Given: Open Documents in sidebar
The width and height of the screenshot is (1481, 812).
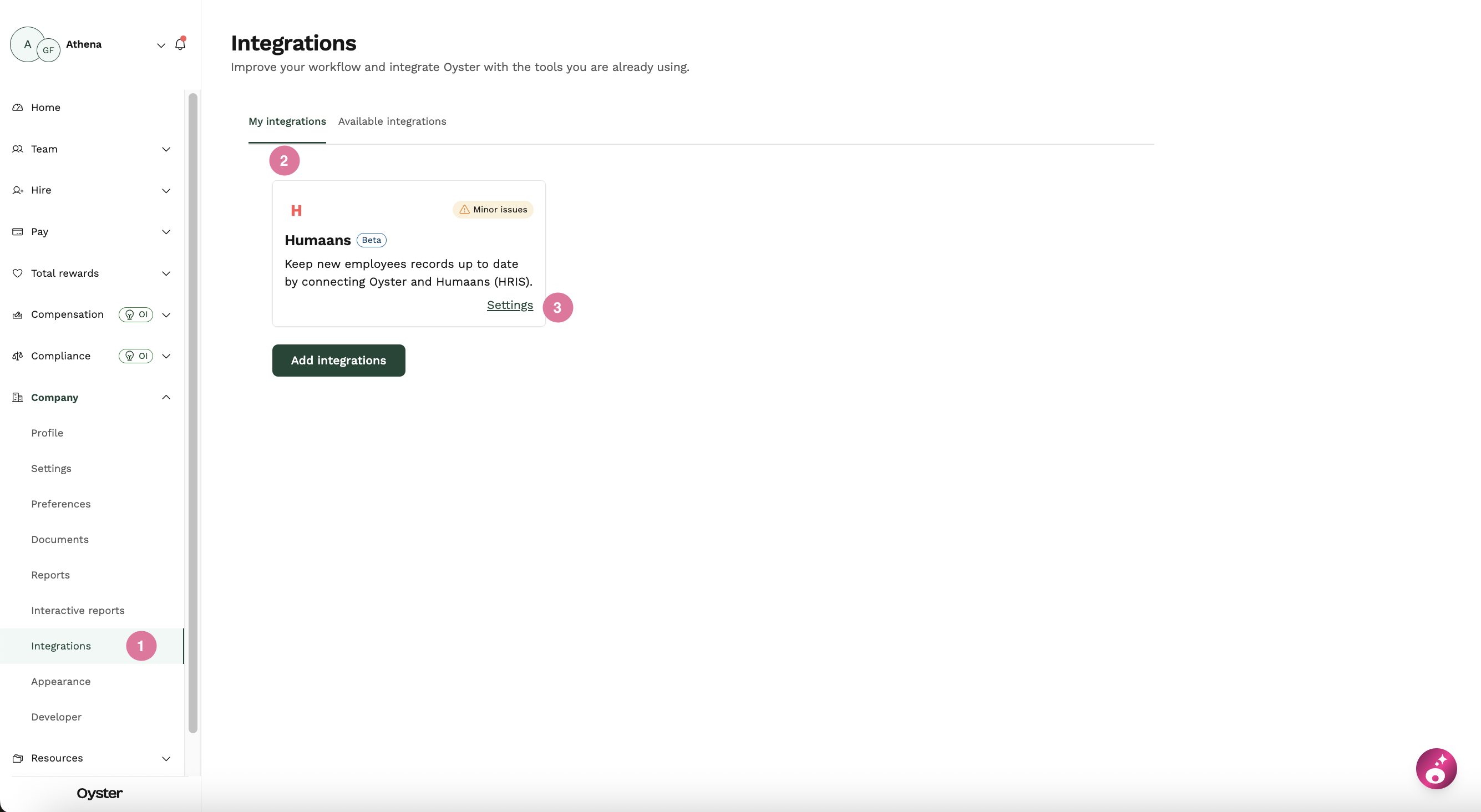Looking at the screenshot, I should (60, 540).
